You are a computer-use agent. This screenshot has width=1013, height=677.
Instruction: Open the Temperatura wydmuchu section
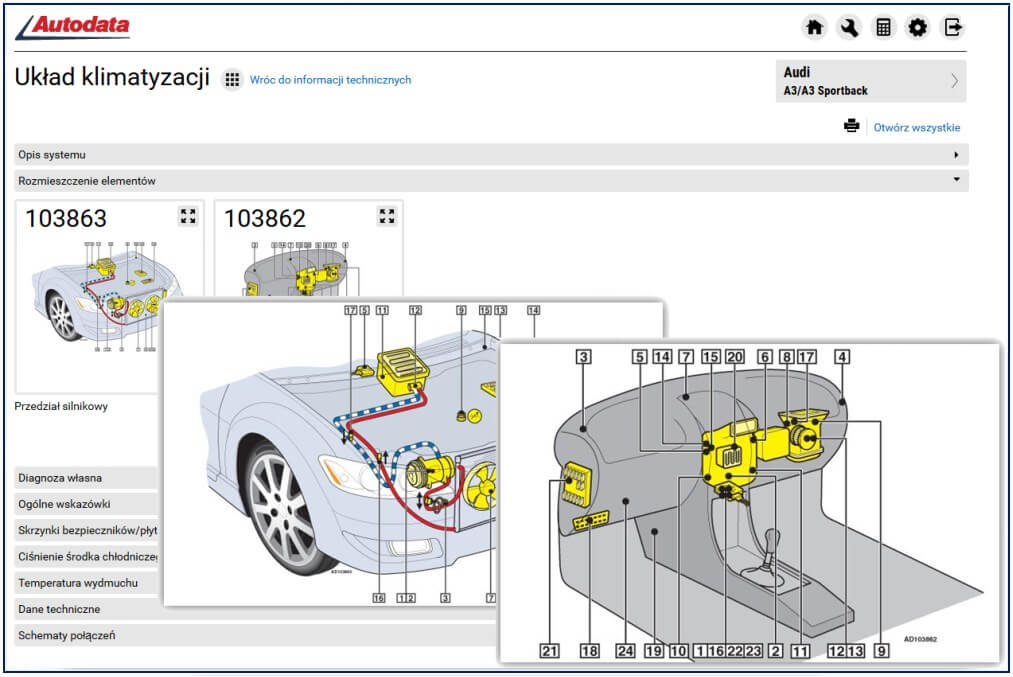86,583
